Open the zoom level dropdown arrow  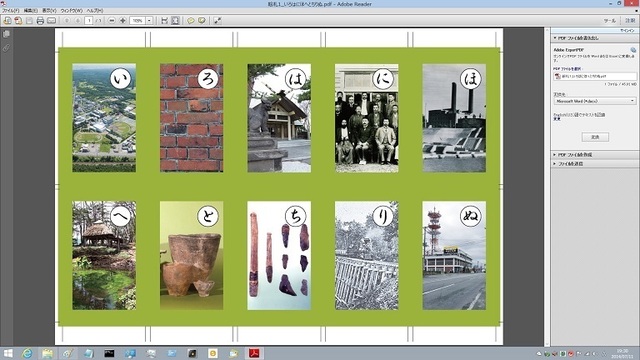149,20
